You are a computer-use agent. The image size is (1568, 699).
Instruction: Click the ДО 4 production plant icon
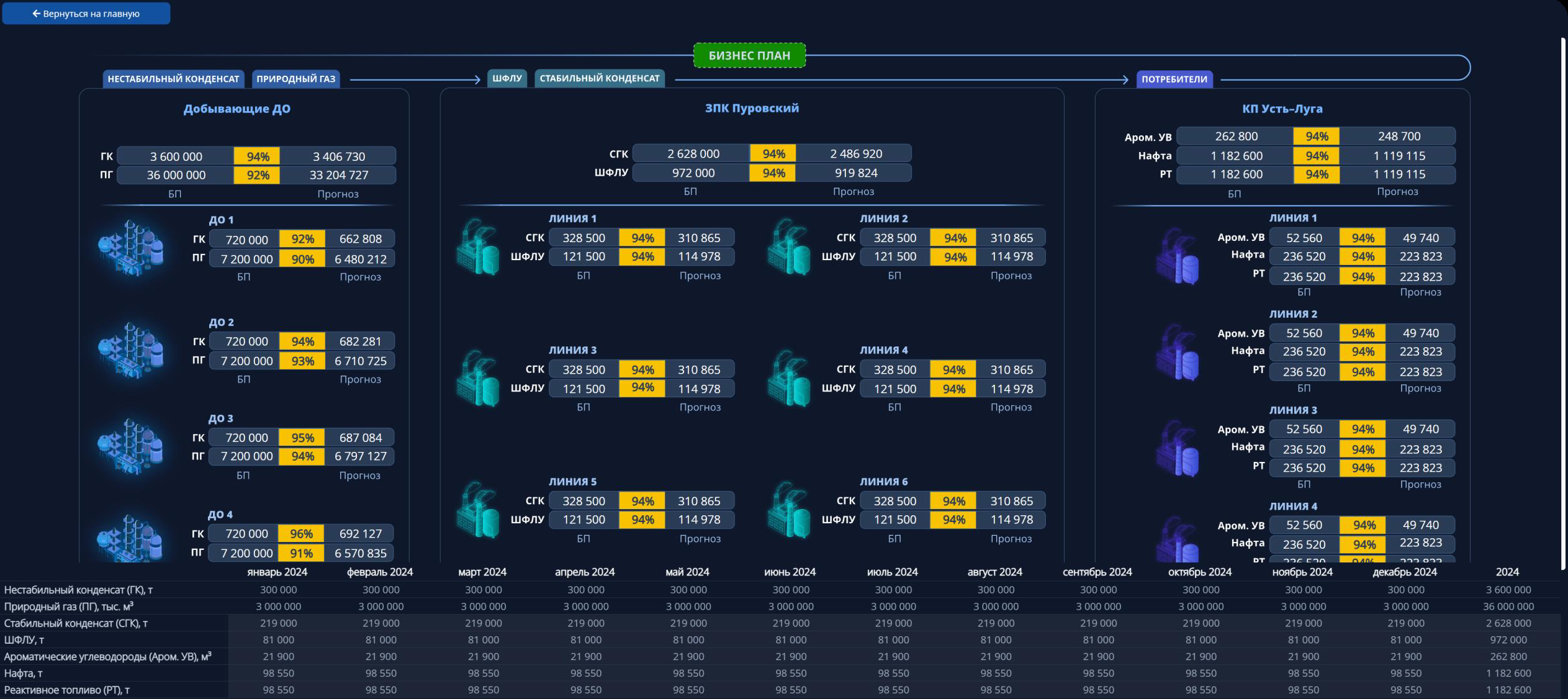131,538
